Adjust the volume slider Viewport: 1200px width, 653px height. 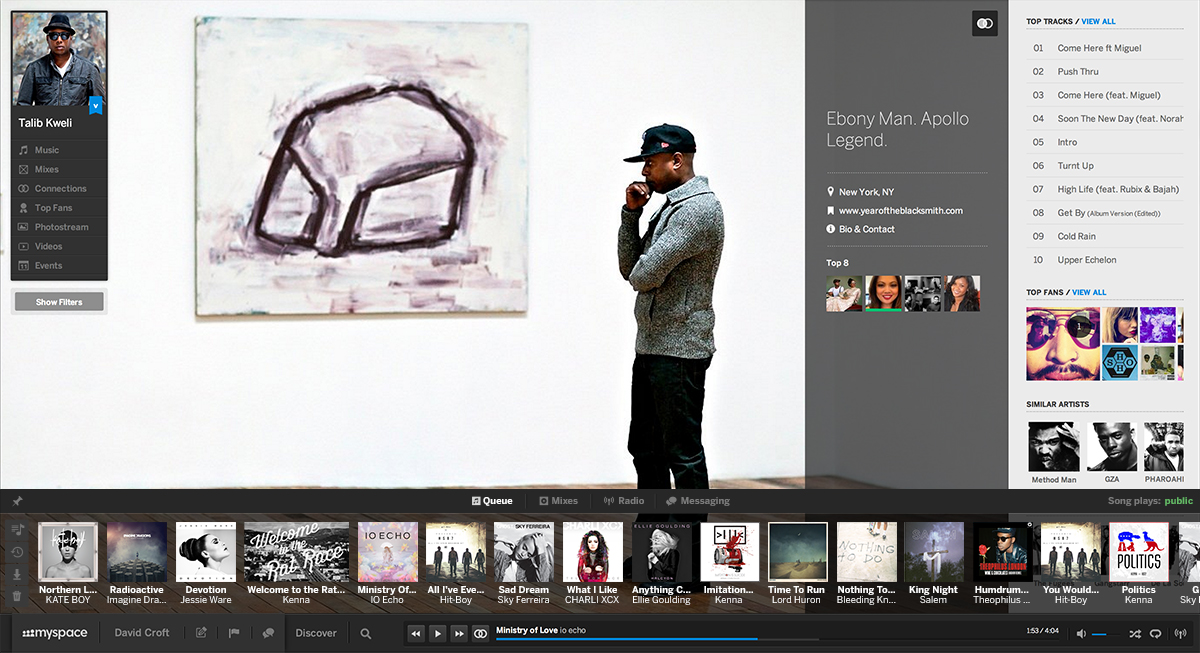(1107, 634)
